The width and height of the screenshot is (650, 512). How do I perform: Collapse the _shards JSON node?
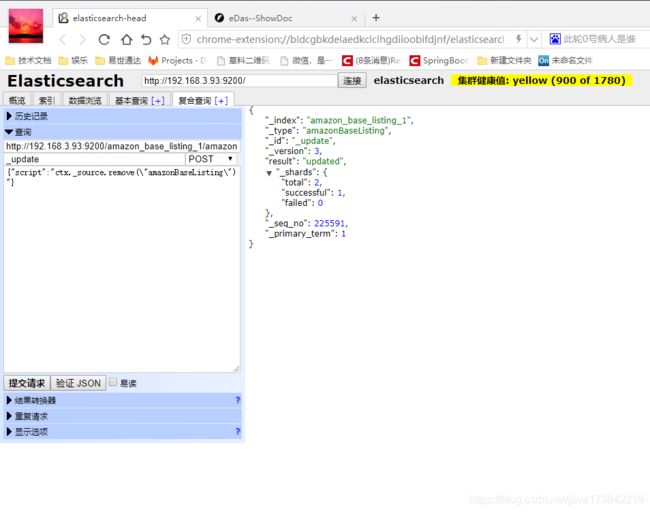(269, 172)
